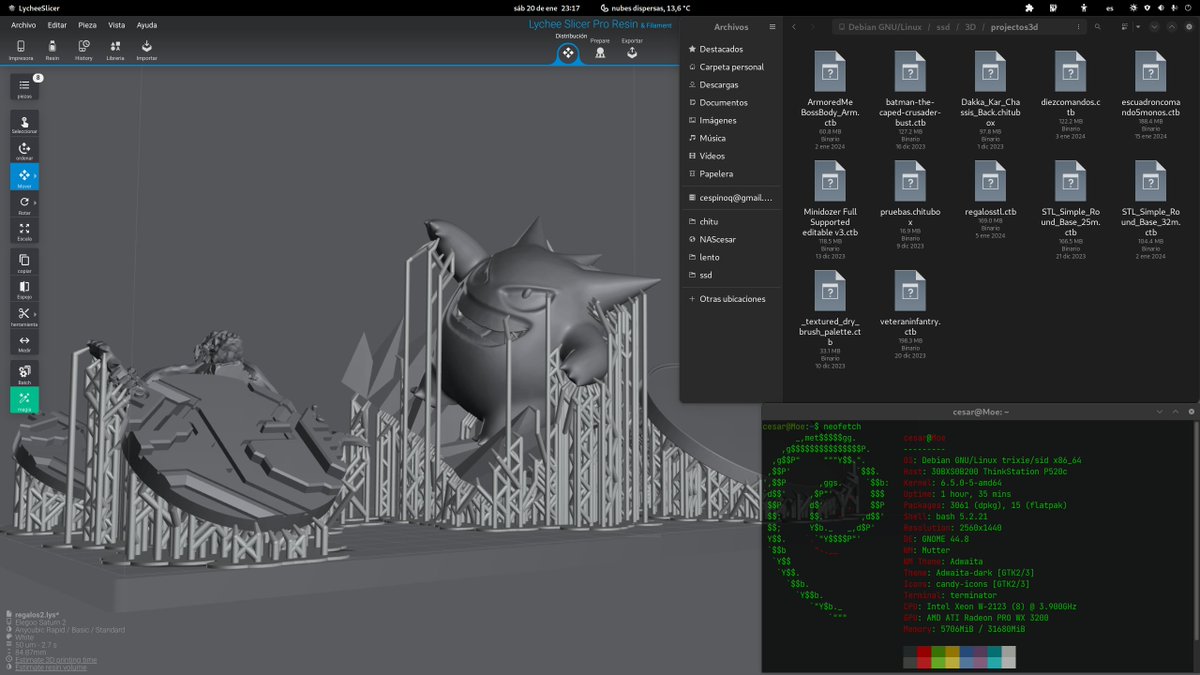Switch to Distribución layout mode
Viewport: 1200px width, 675px height.
(x=567, y=50)
